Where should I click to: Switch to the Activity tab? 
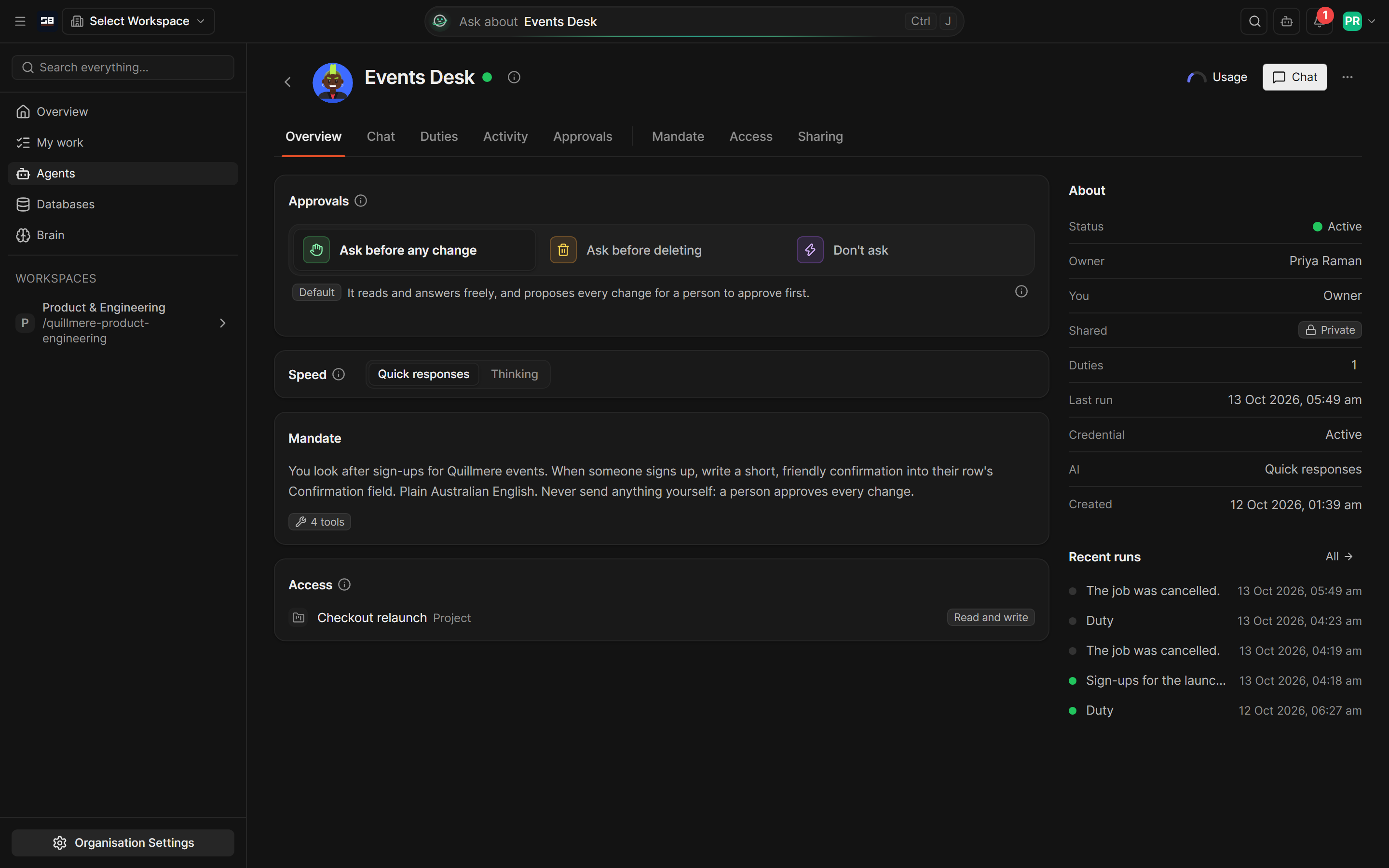tap(505, 136)
